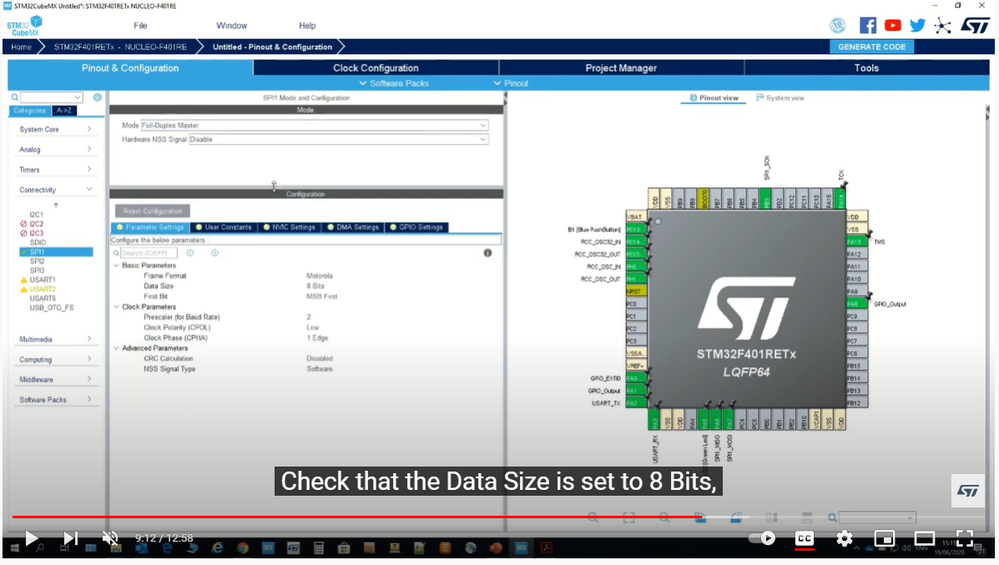Select pin PA5 Green Led on chip
The height and width of the screenshot is (565, 999).
click(x=703, y=420)
